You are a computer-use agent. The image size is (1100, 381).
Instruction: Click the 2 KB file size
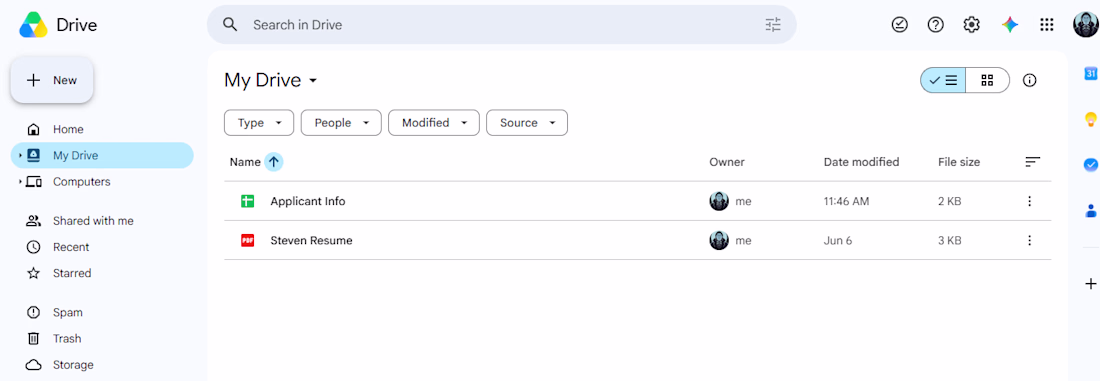949,201
